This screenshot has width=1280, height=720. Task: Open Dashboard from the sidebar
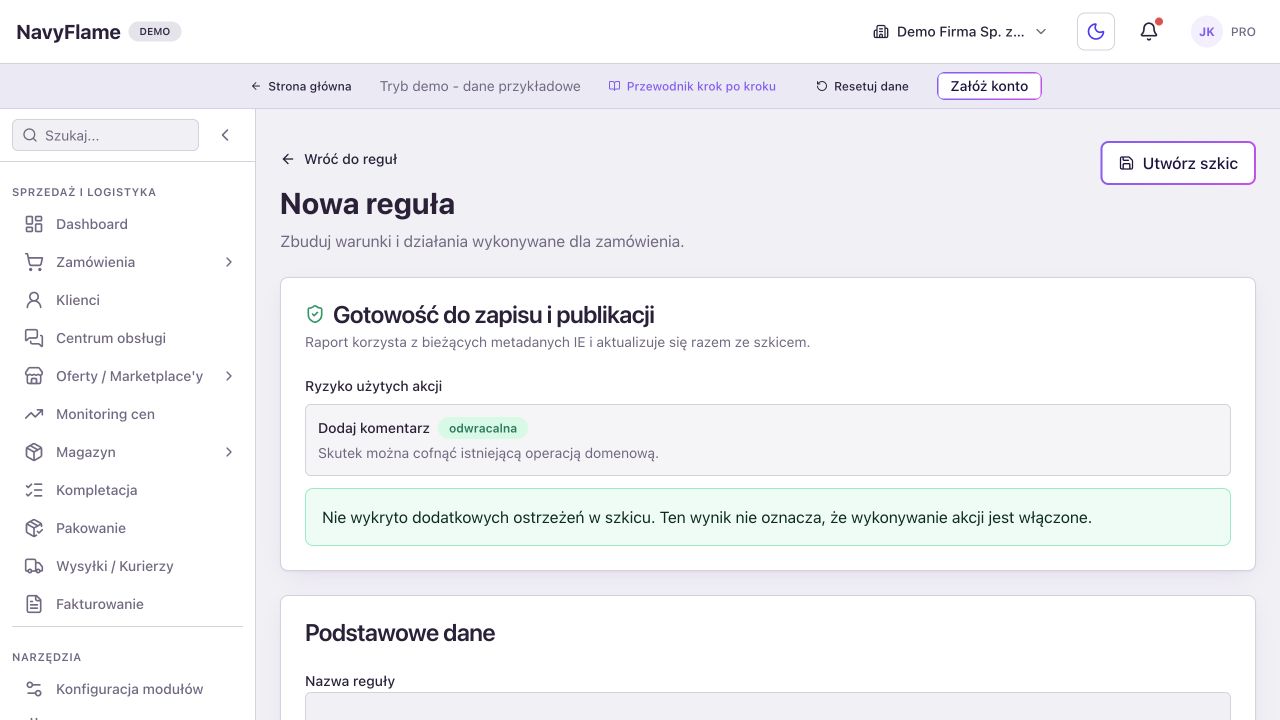pos(127,224)
